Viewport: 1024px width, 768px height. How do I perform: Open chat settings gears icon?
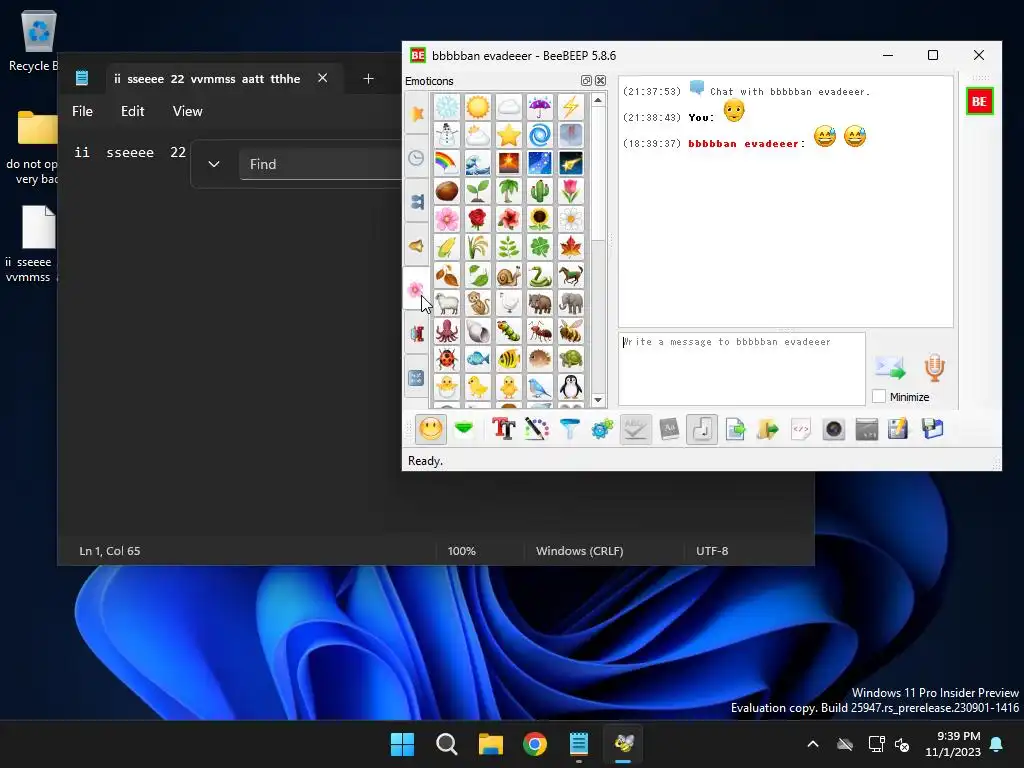click(602, 429)
